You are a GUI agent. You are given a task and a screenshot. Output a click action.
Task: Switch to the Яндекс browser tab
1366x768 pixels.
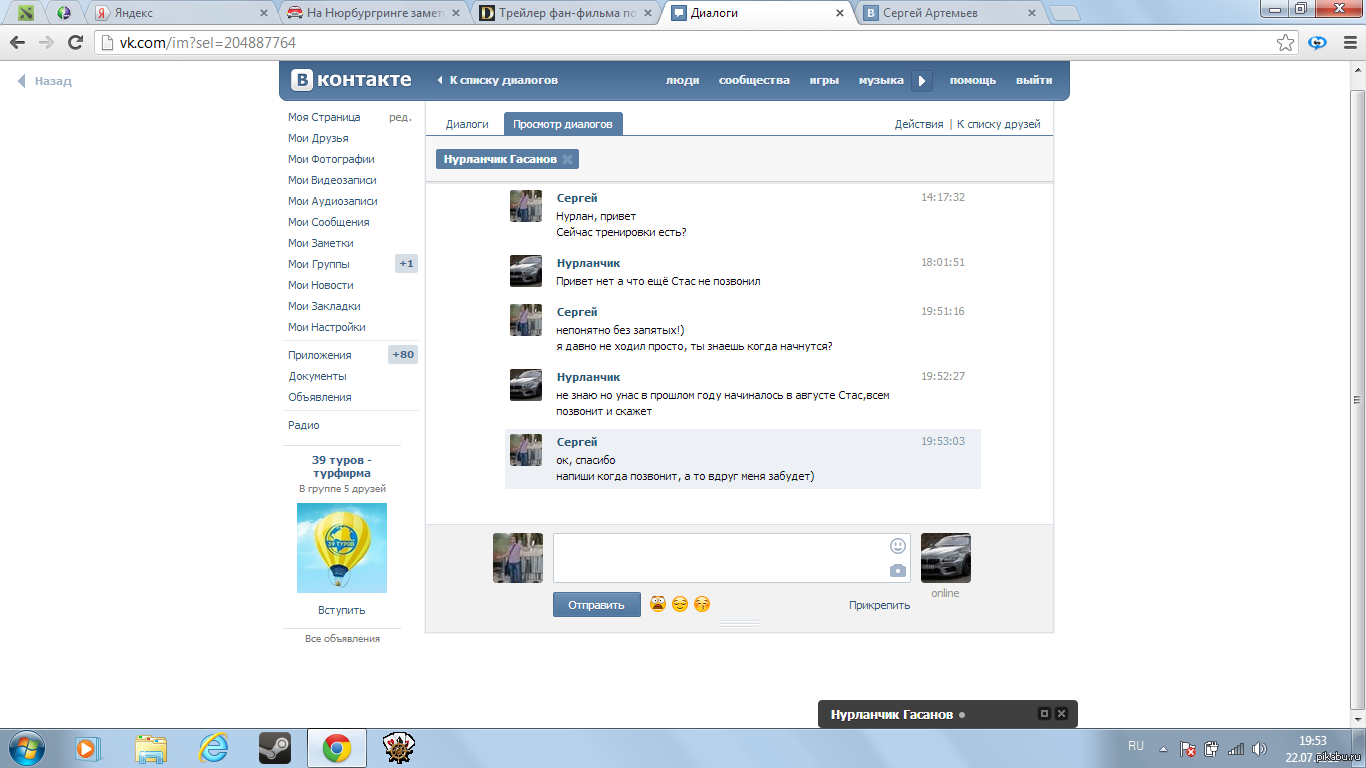[180, 13]
